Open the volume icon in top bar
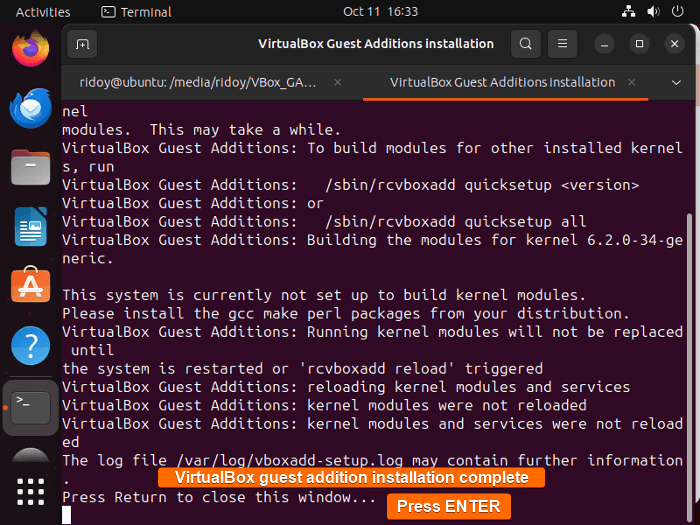Viewport: 700px width, 525px height. [x=653, y=12]
